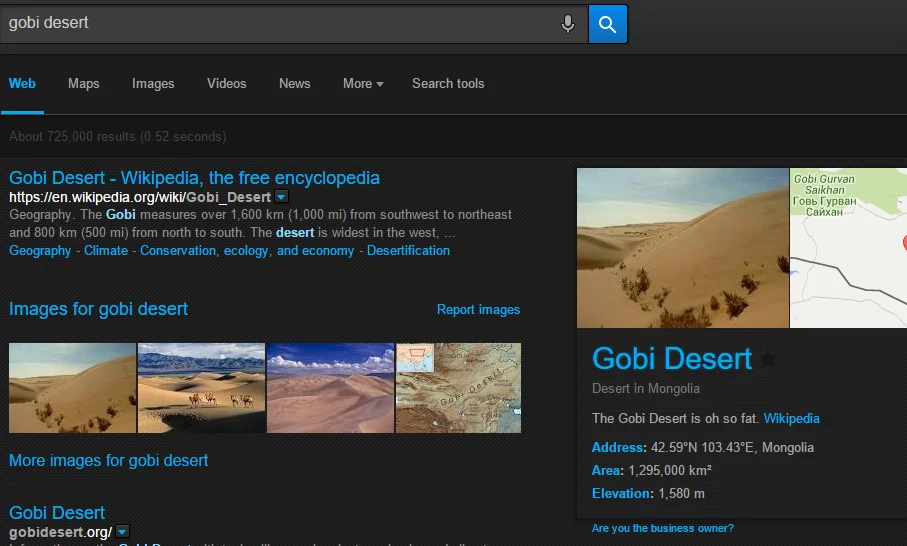This screenshot has height=546, width=907.
Task: Switch to the Videos tab
Action: click(x=227, y=84)
